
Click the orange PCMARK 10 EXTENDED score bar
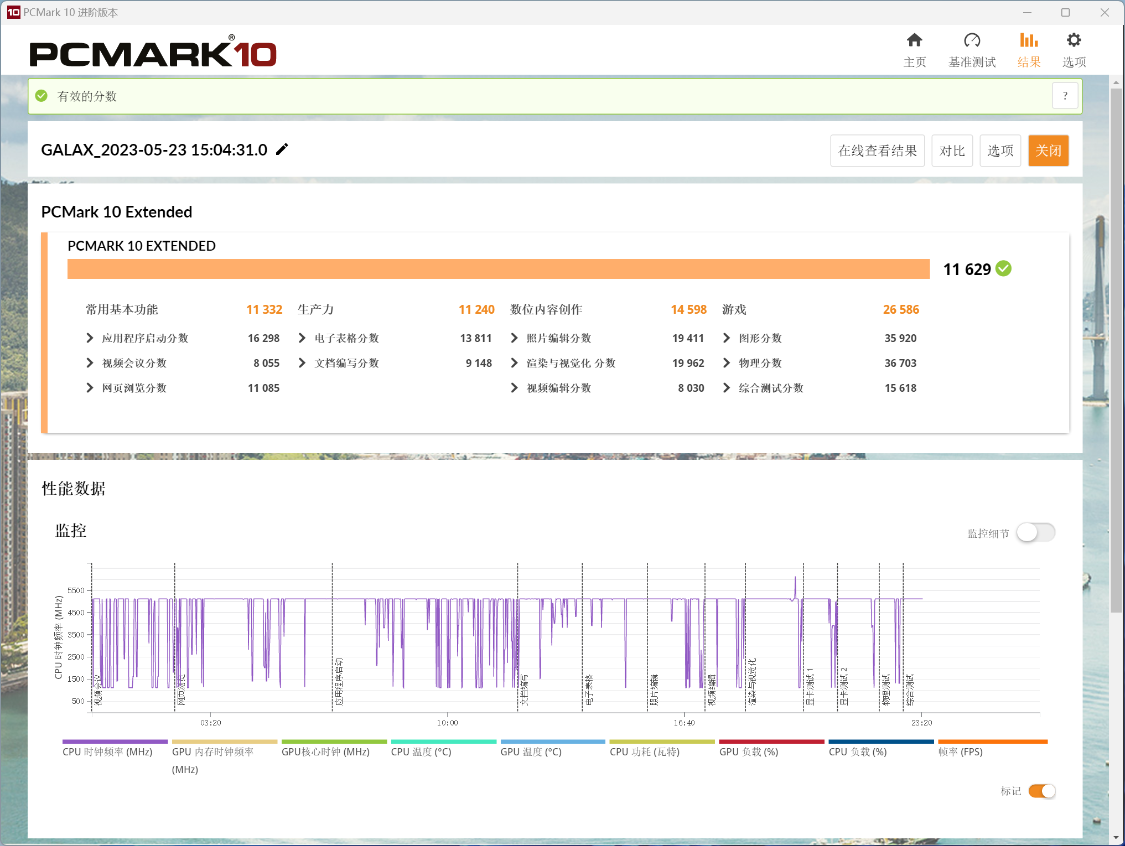click(x=499, y=269)
